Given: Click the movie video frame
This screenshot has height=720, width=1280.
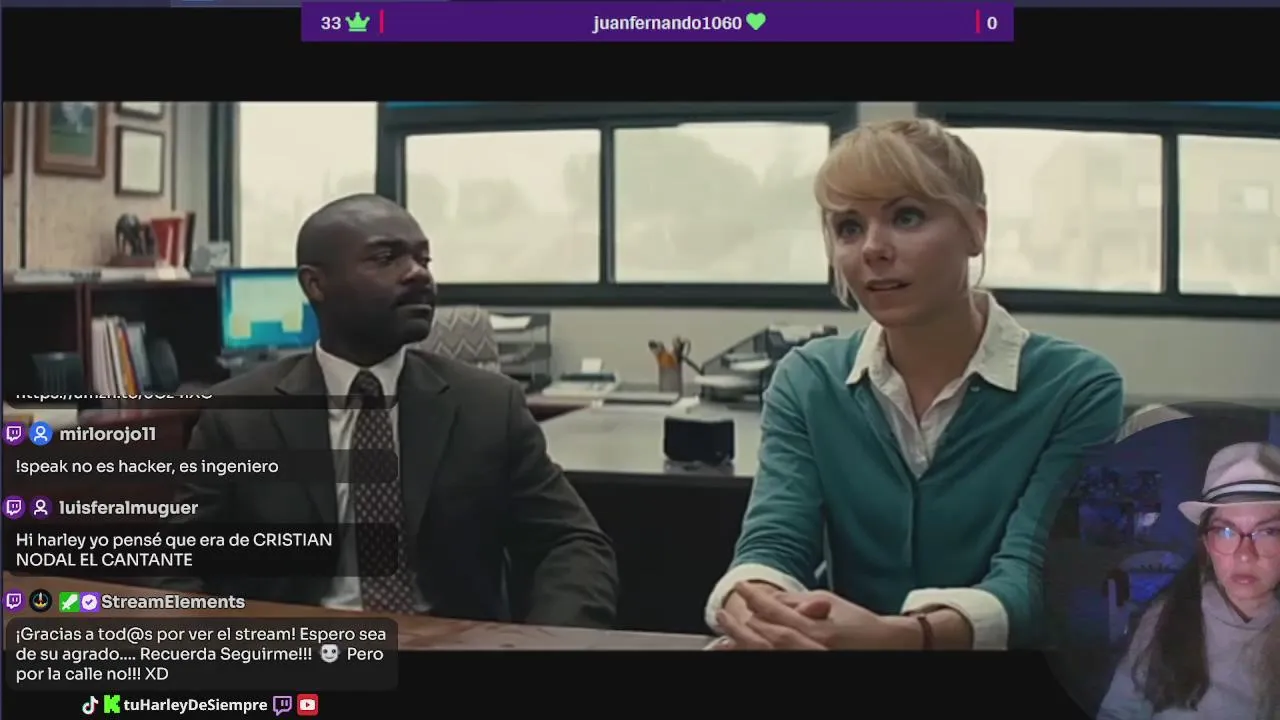Looking at the screenshot, I should click(640, 375).
